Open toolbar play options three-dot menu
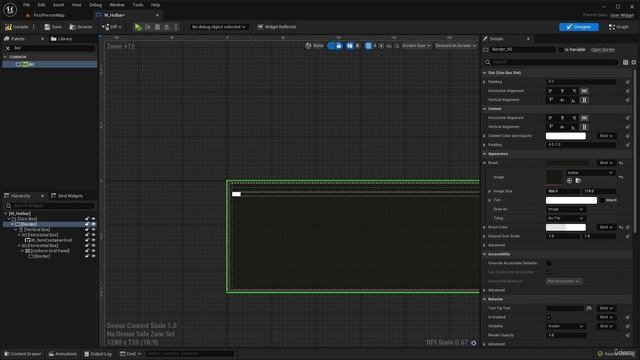 (176, 27)
